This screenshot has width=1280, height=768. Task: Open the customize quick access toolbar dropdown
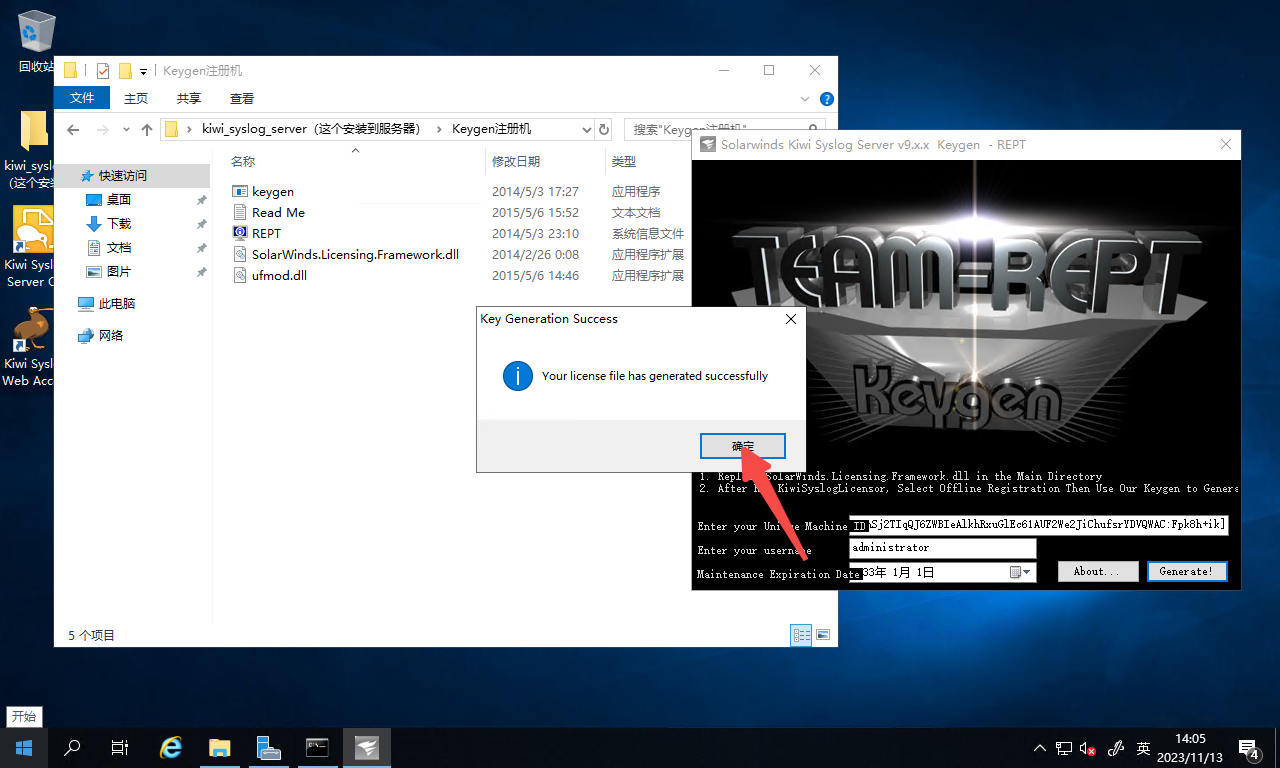click(144, 71)
